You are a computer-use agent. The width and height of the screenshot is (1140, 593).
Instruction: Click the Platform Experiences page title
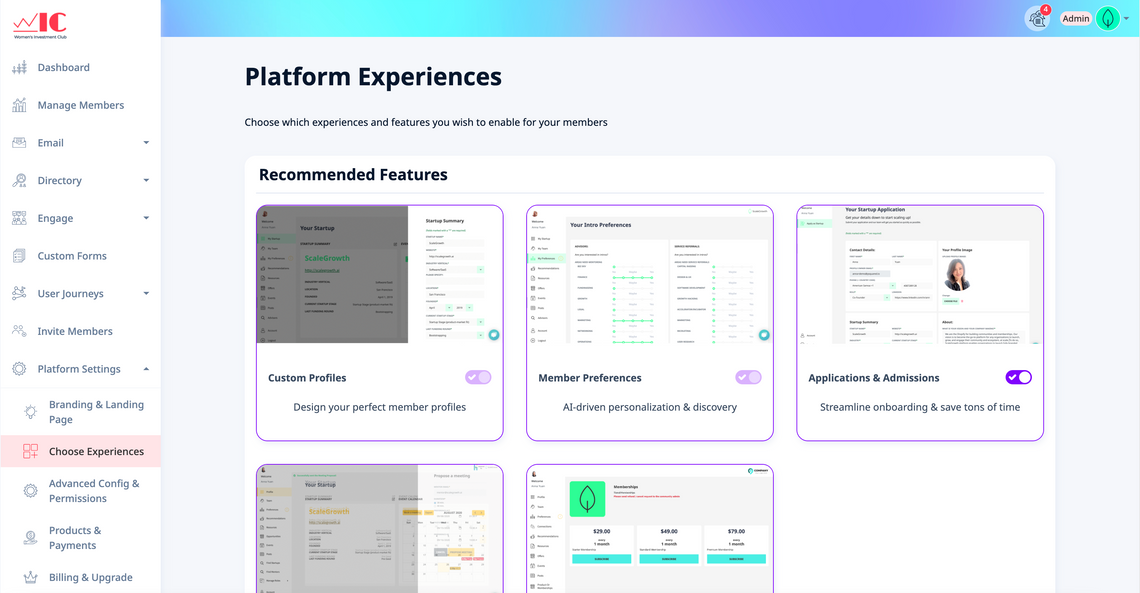click(x=373, y=77)
